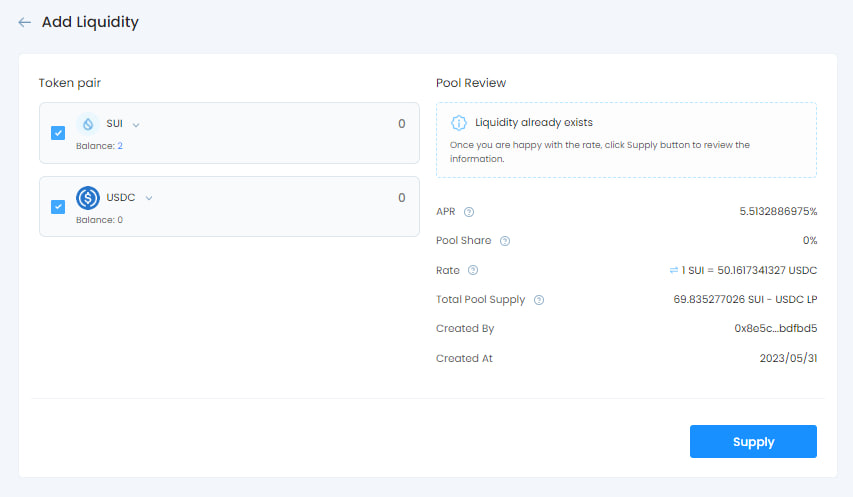Click the SUI token droplet icon

[x=88, y=124]
